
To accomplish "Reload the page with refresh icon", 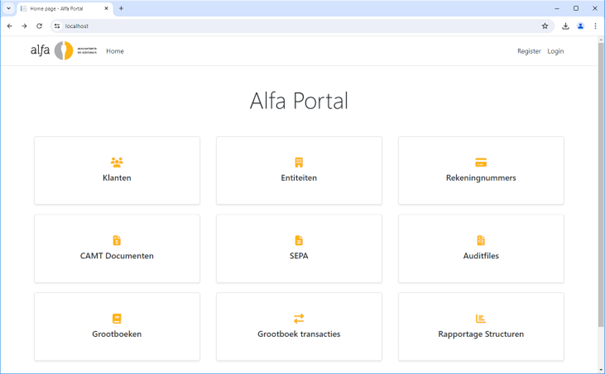I will tap(39, 26).
